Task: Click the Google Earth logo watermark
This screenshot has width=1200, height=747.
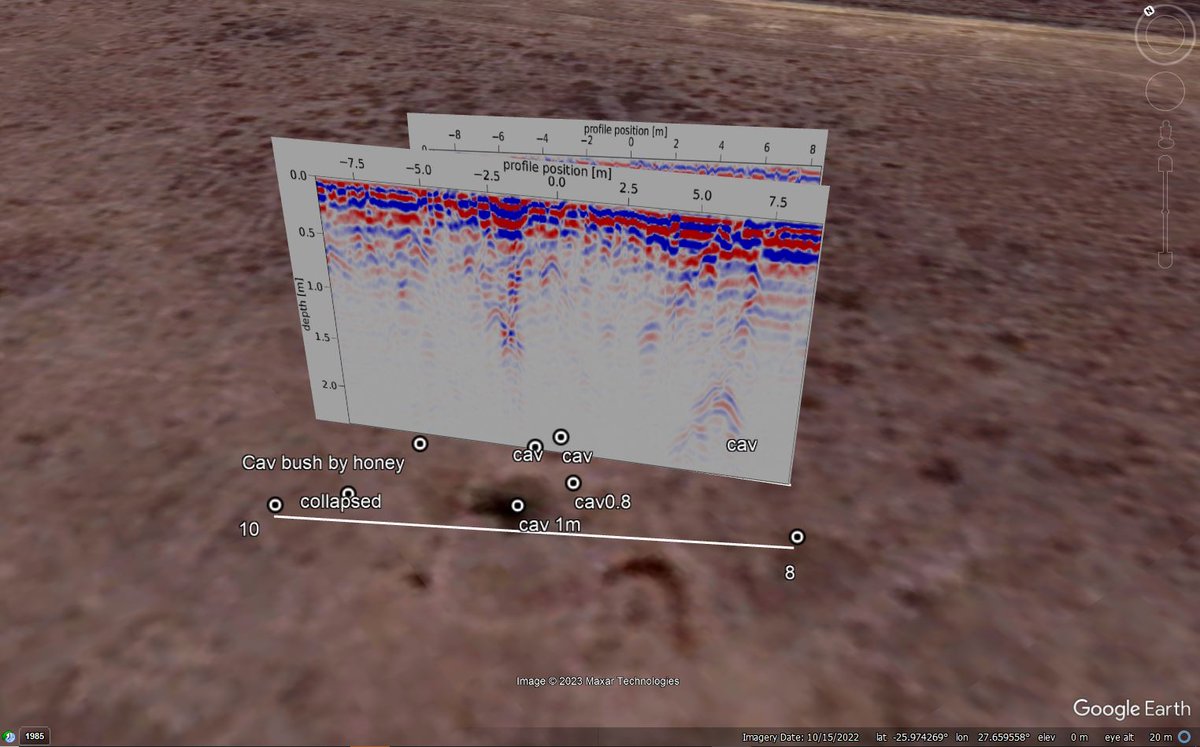Action: [x=1131, y=708]
